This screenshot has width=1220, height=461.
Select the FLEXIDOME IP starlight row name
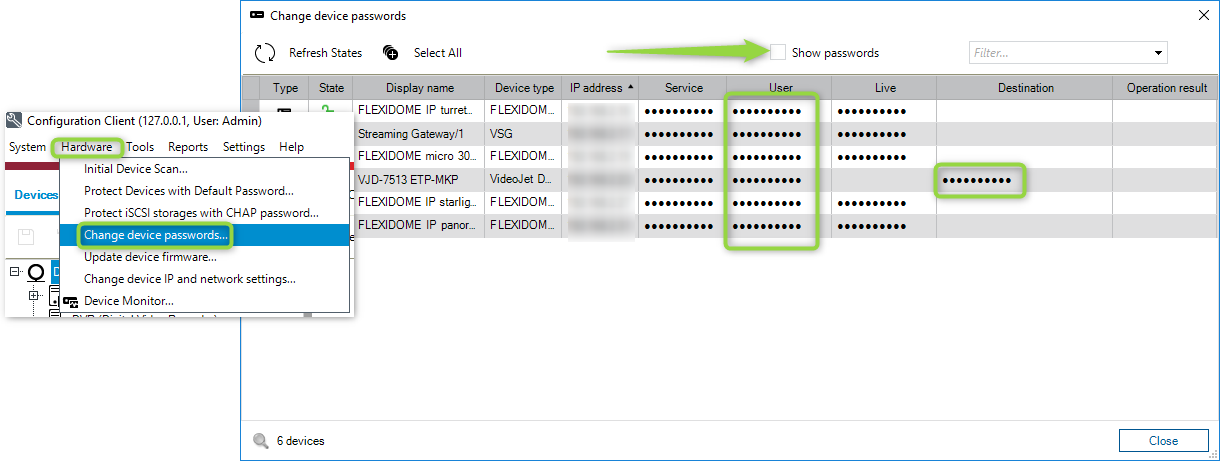[x=419, y=203]
